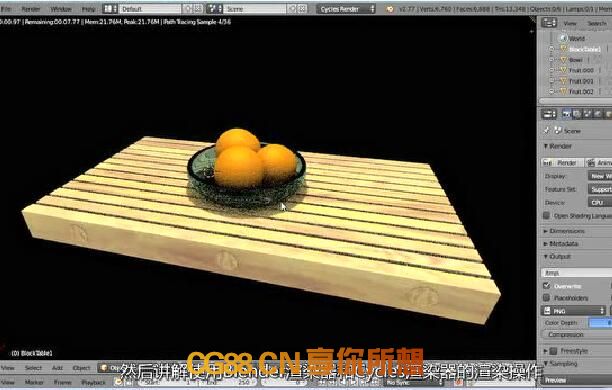
Task: Click the output path field
Action: click(576, 272)
